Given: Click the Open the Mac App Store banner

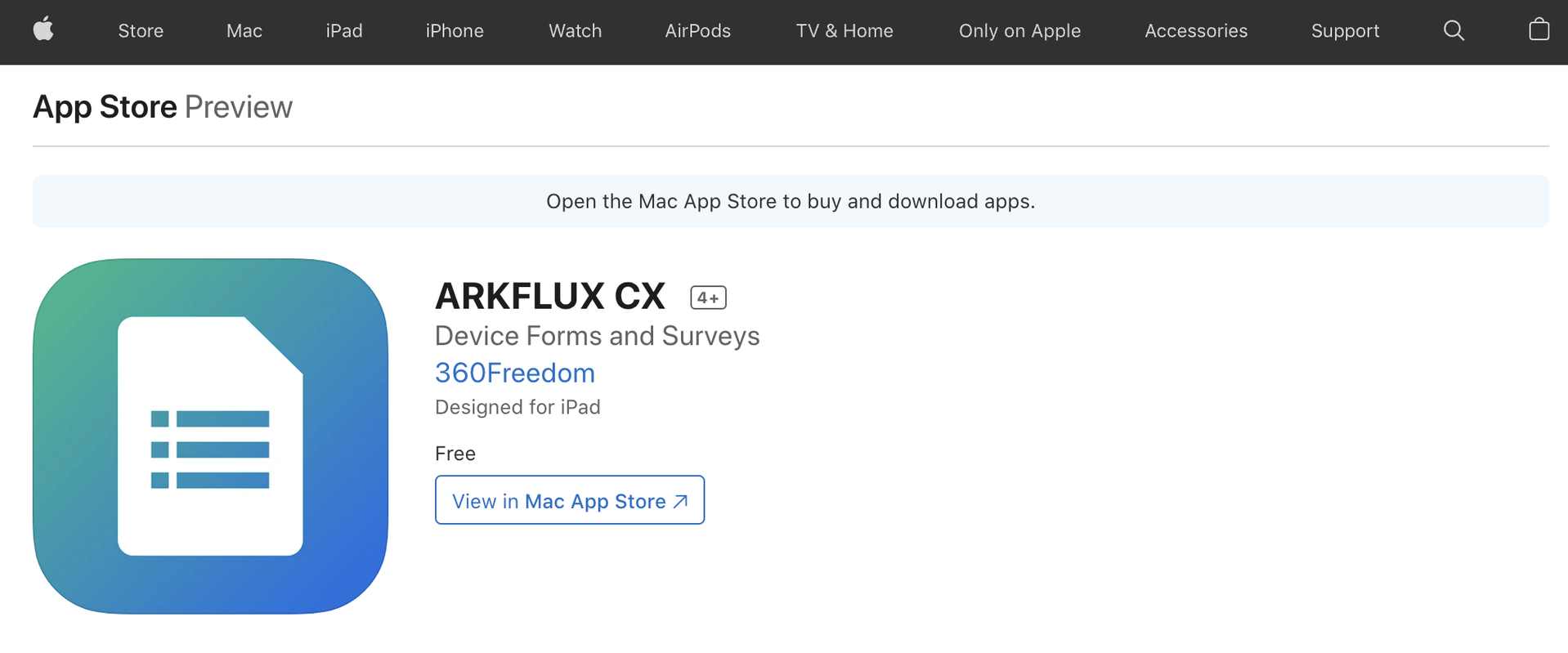Looking at the screenshot, I should pos(791,201).
